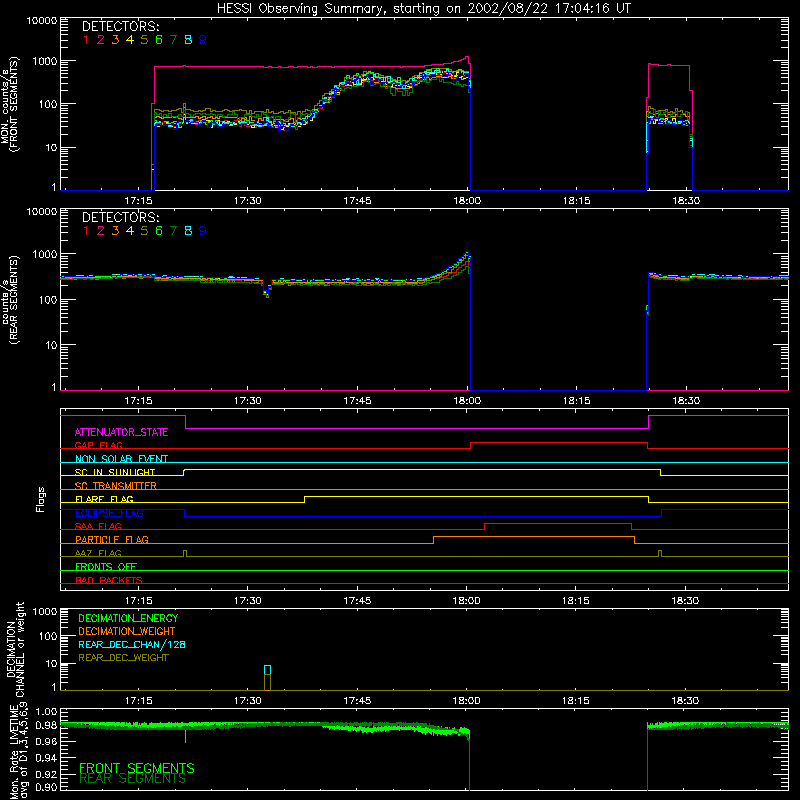Click FRONT SEGMENTS label in livetime panel

click(137, 768)
